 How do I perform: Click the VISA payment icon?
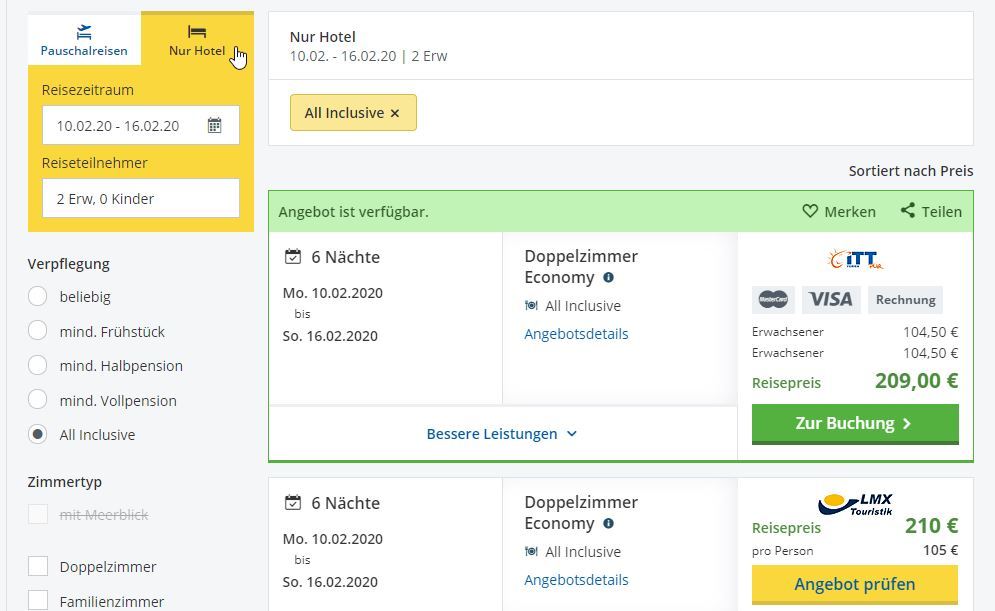tap(830, 299)
